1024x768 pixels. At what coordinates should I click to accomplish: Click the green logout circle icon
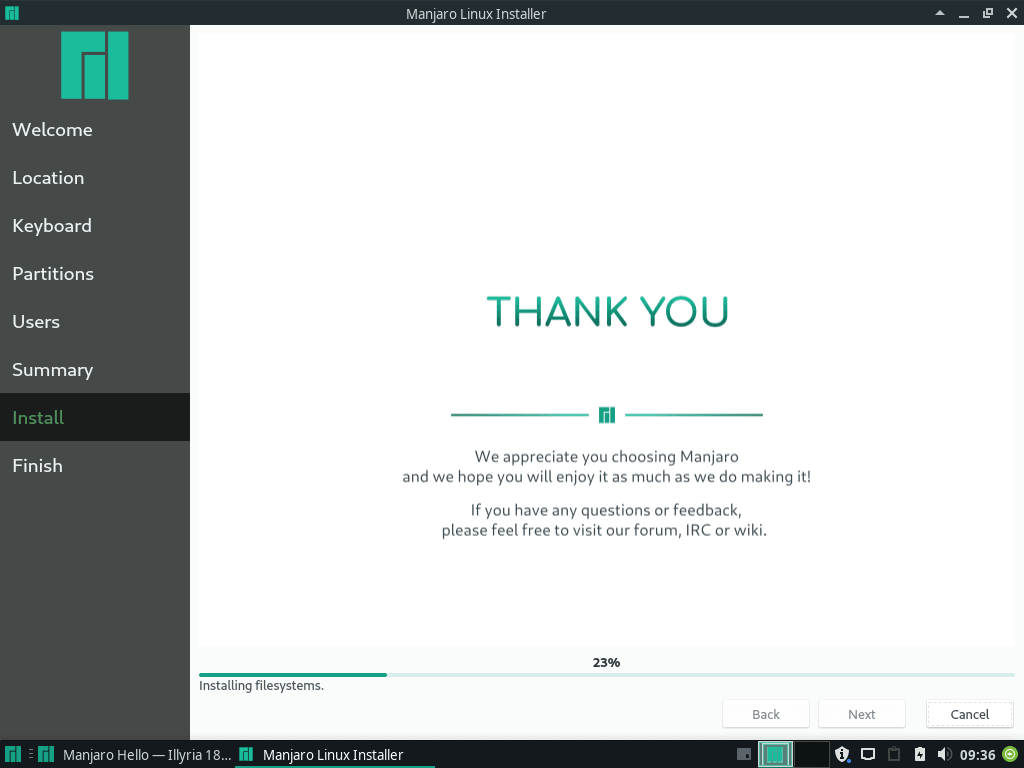[x=1010, y=754]
